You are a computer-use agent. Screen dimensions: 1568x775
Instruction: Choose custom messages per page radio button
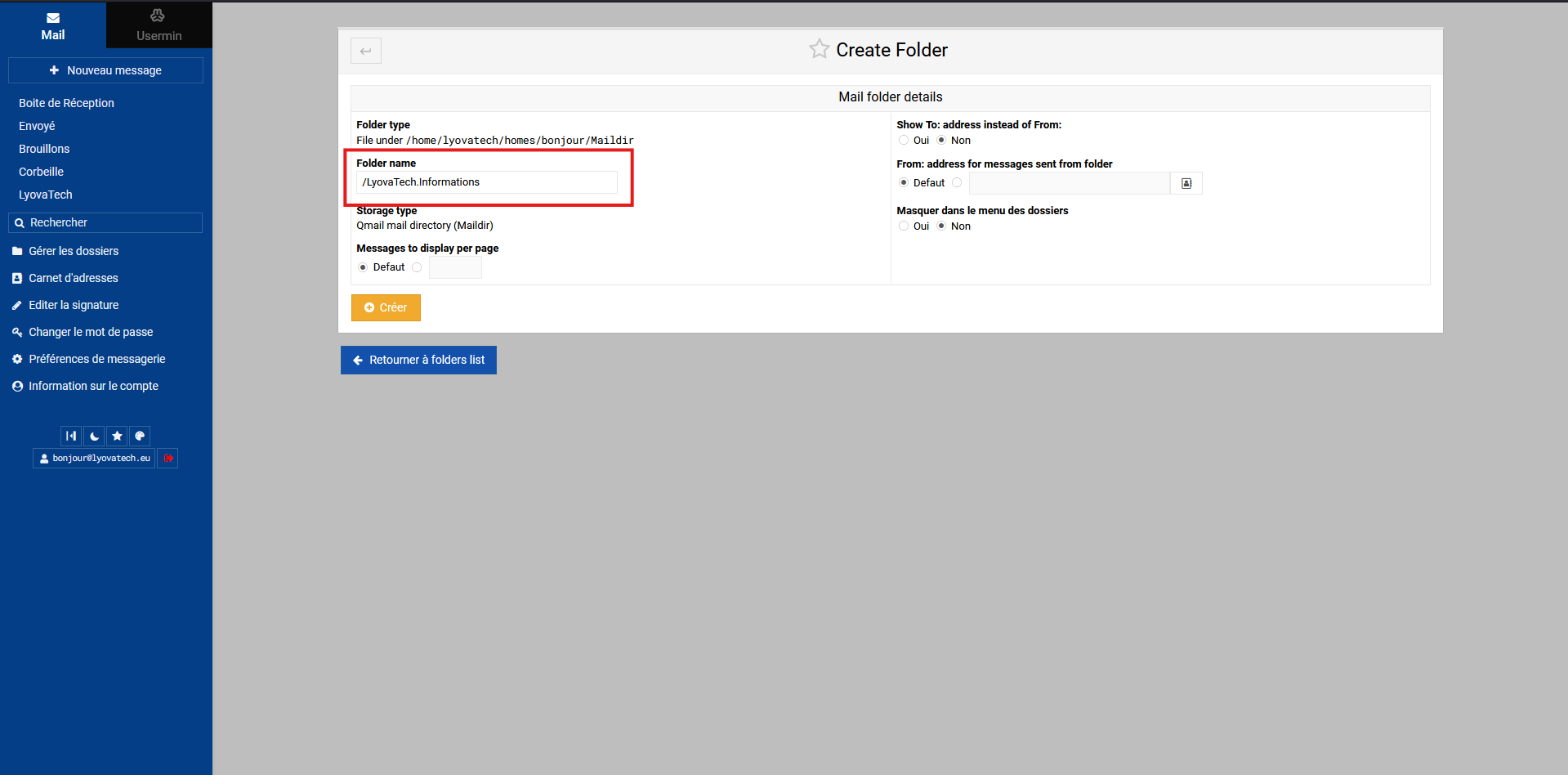417,267
